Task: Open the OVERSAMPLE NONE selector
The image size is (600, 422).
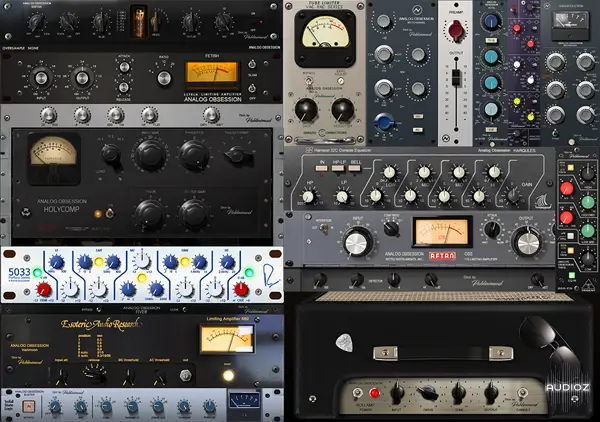Action: coord(20,48)
